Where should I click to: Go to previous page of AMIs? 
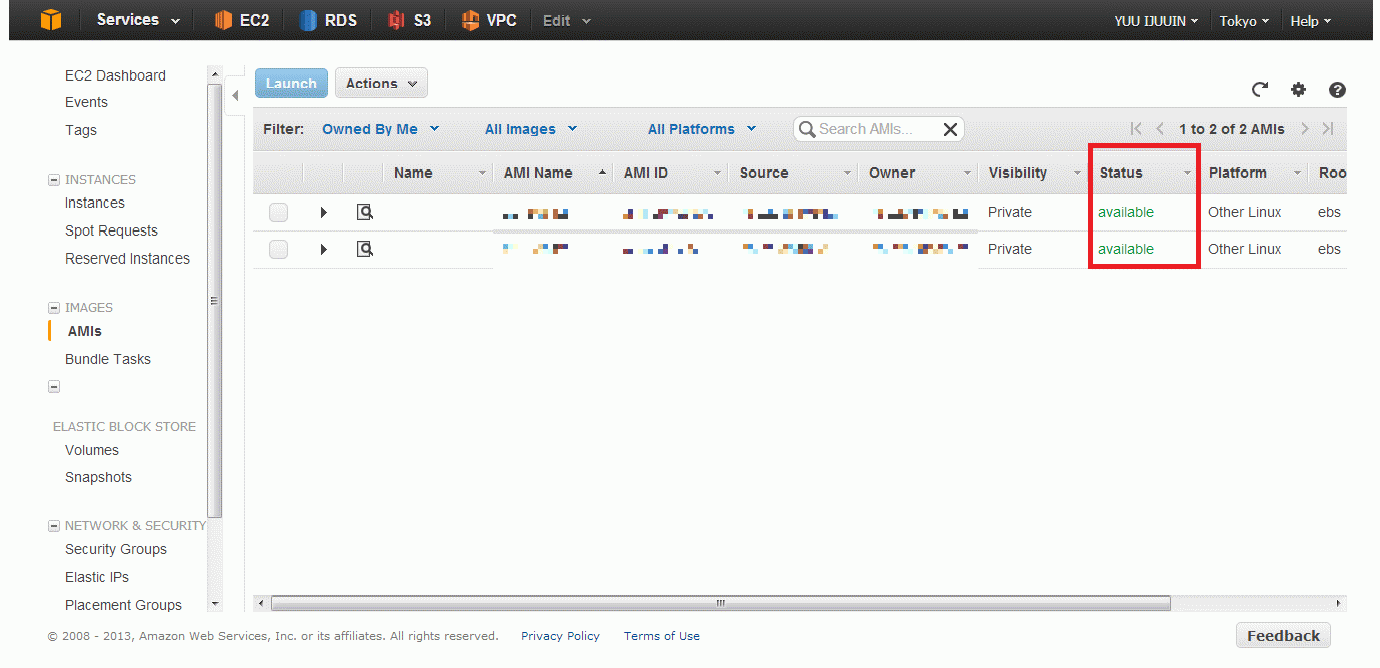pos(1160,128)
